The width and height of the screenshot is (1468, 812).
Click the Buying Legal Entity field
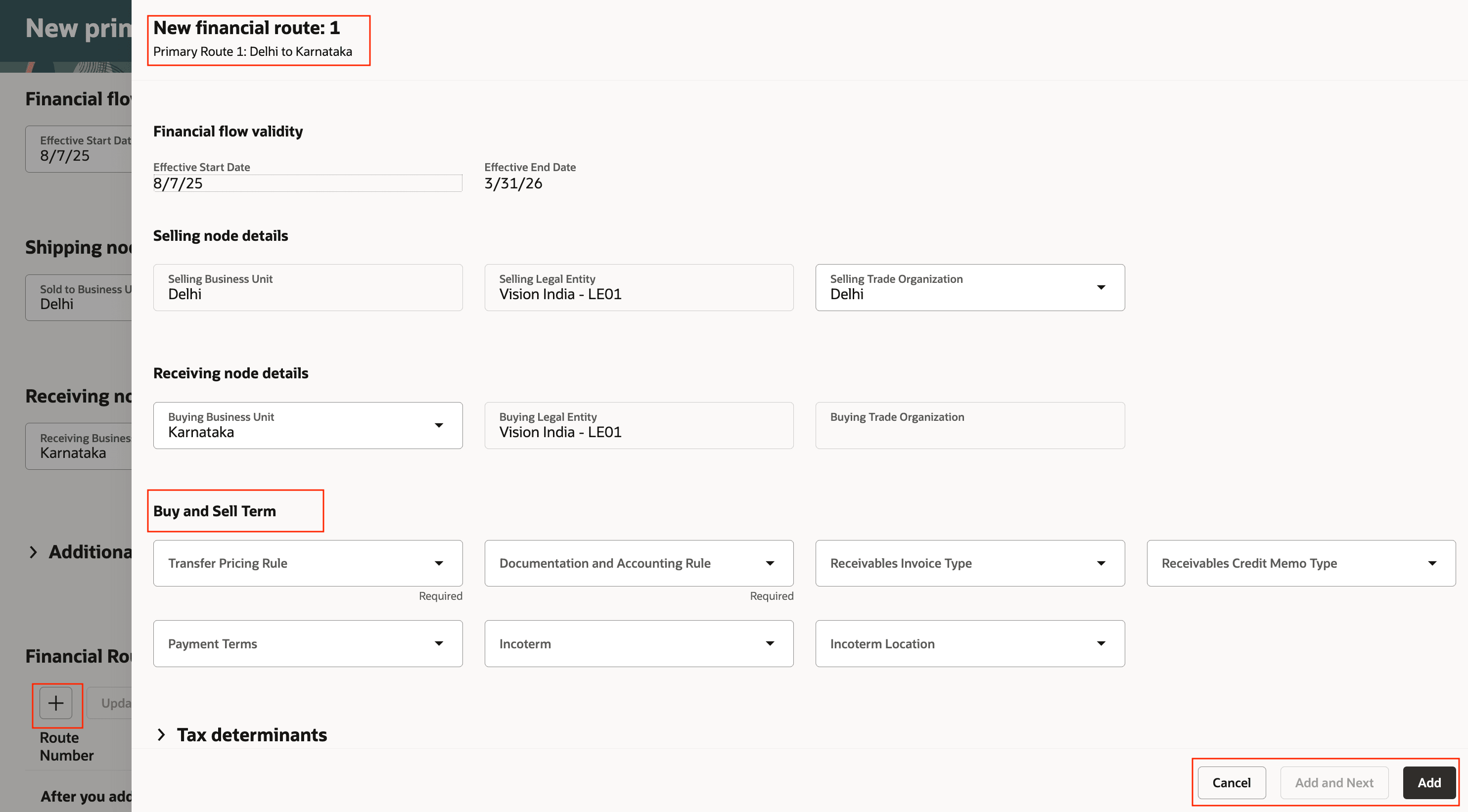(638, 426)
